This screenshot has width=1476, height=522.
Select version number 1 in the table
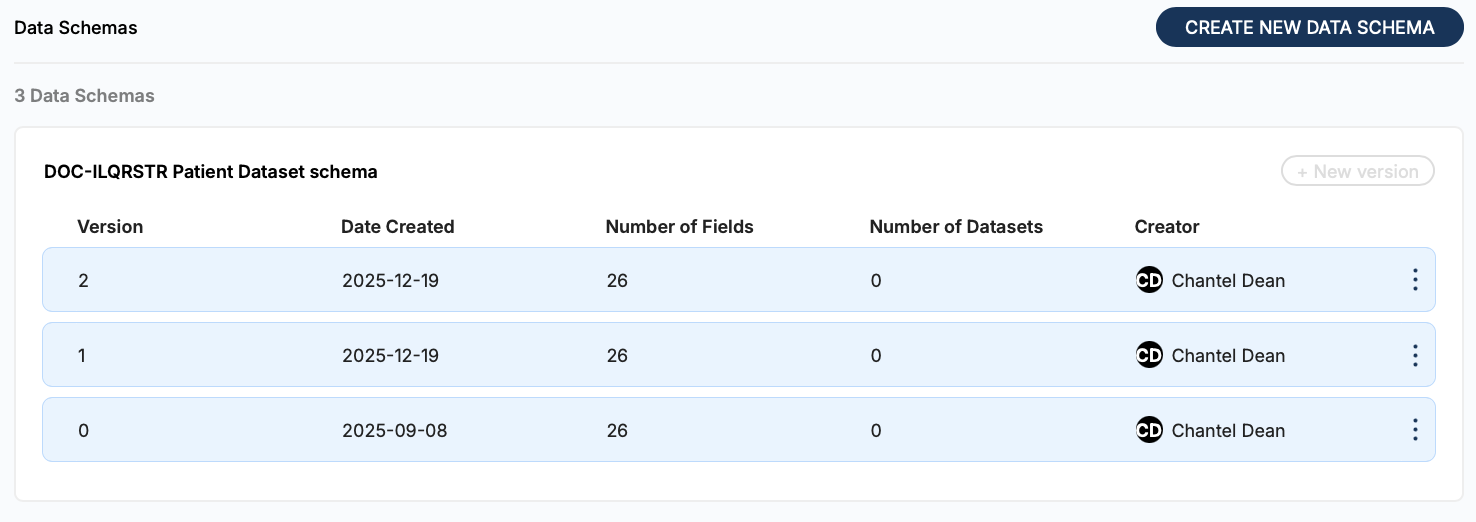83,356
